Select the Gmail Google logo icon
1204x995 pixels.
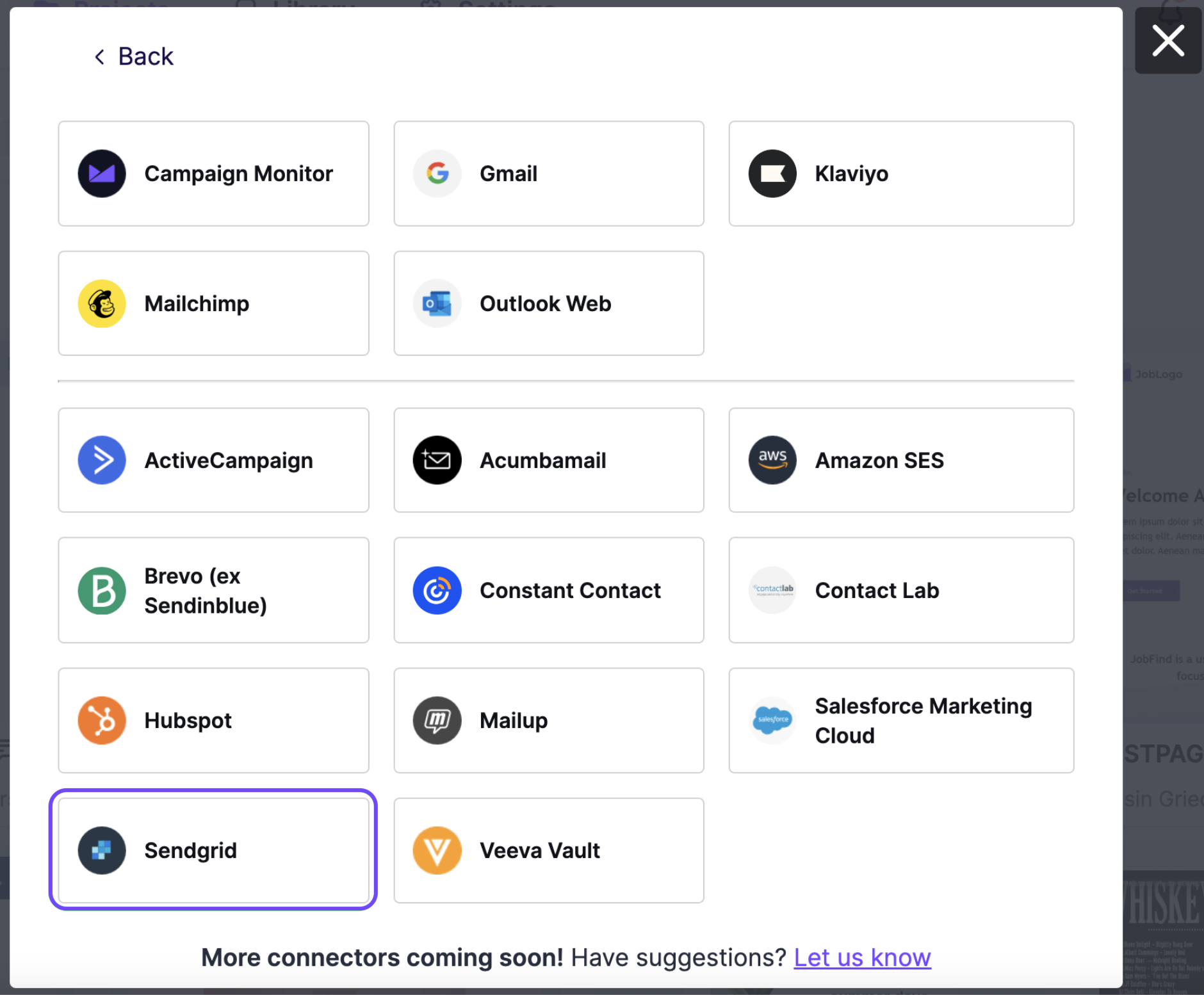[x=437, y=174]
